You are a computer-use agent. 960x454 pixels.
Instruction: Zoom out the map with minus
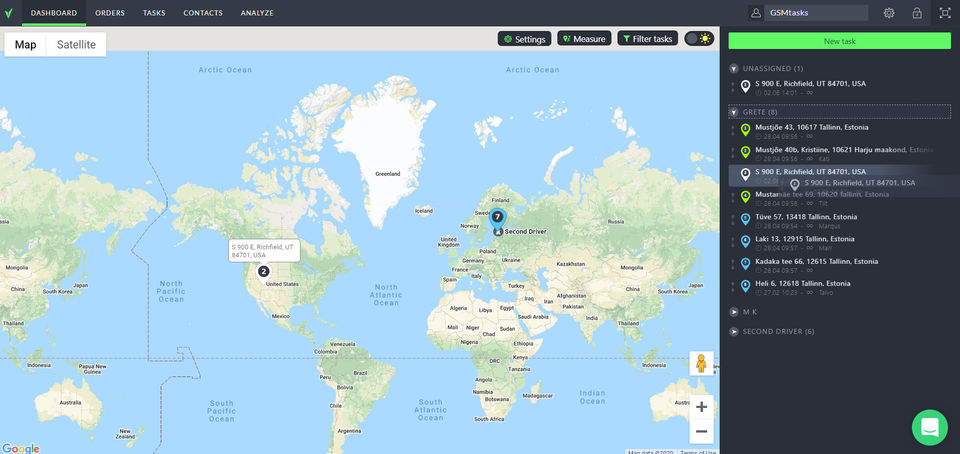pyautogui.click(x=701, y=431)
